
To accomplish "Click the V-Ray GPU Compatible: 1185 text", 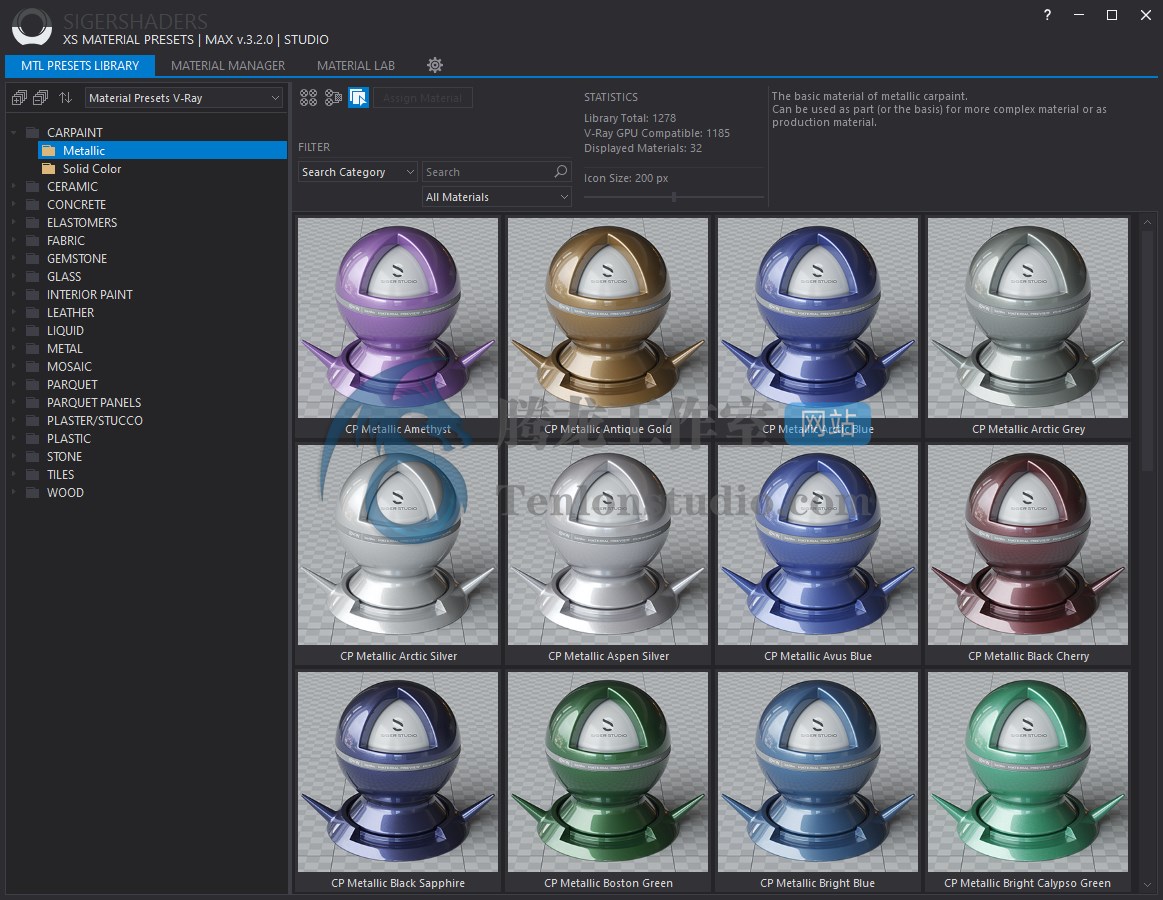I will (656, 133).
